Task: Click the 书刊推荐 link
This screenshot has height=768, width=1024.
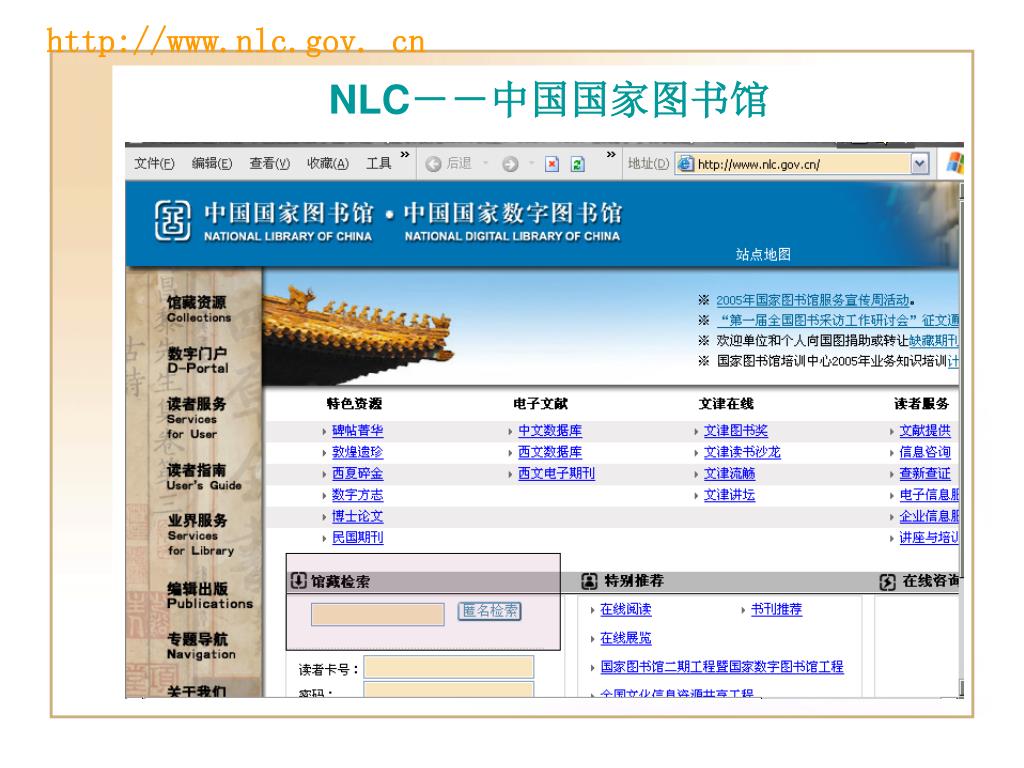Action: [776, 609]
